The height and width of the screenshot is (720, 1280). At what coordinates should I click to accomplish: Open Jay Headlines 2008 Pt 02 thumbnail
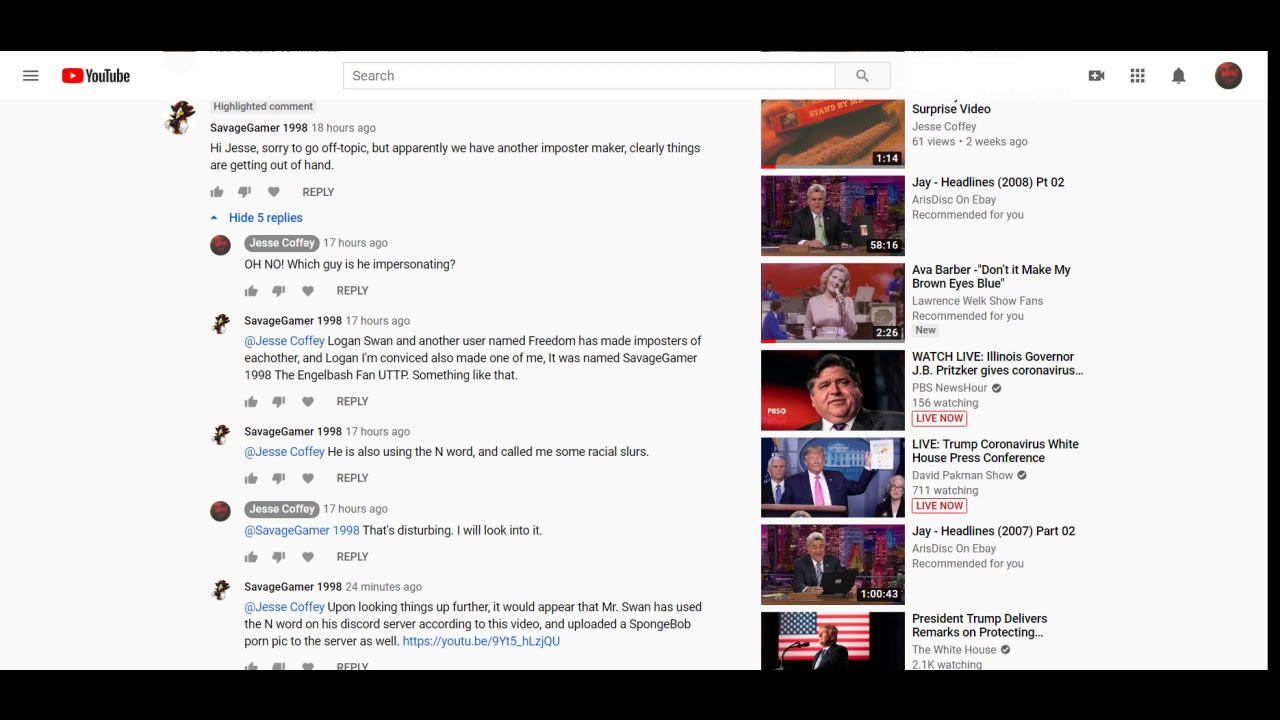tap(833, 216)
